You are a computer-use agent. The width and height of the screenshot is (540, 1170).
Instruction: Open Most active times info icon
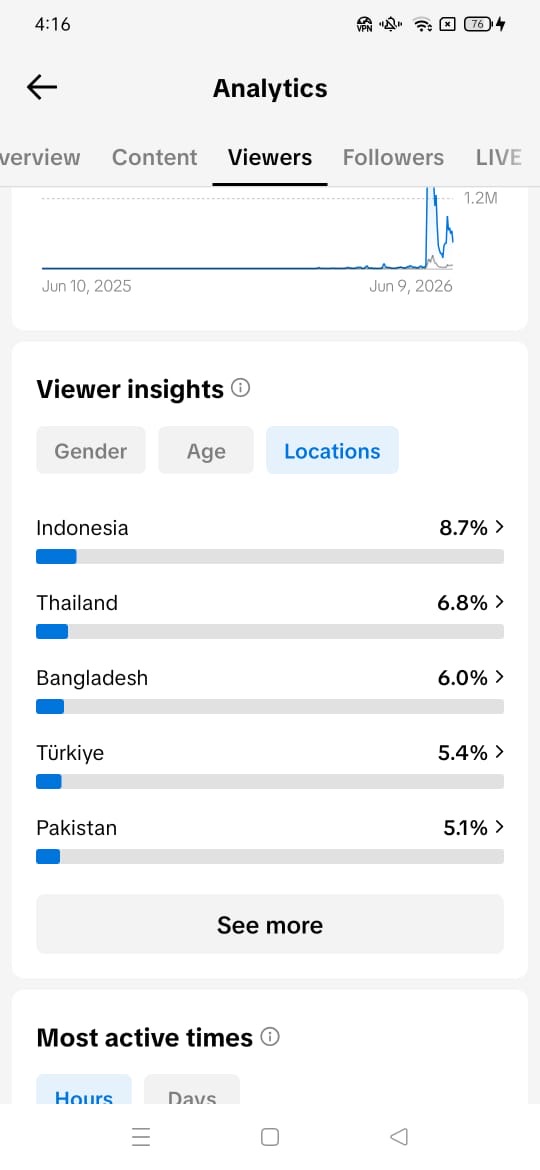[x=270, y=1036]
